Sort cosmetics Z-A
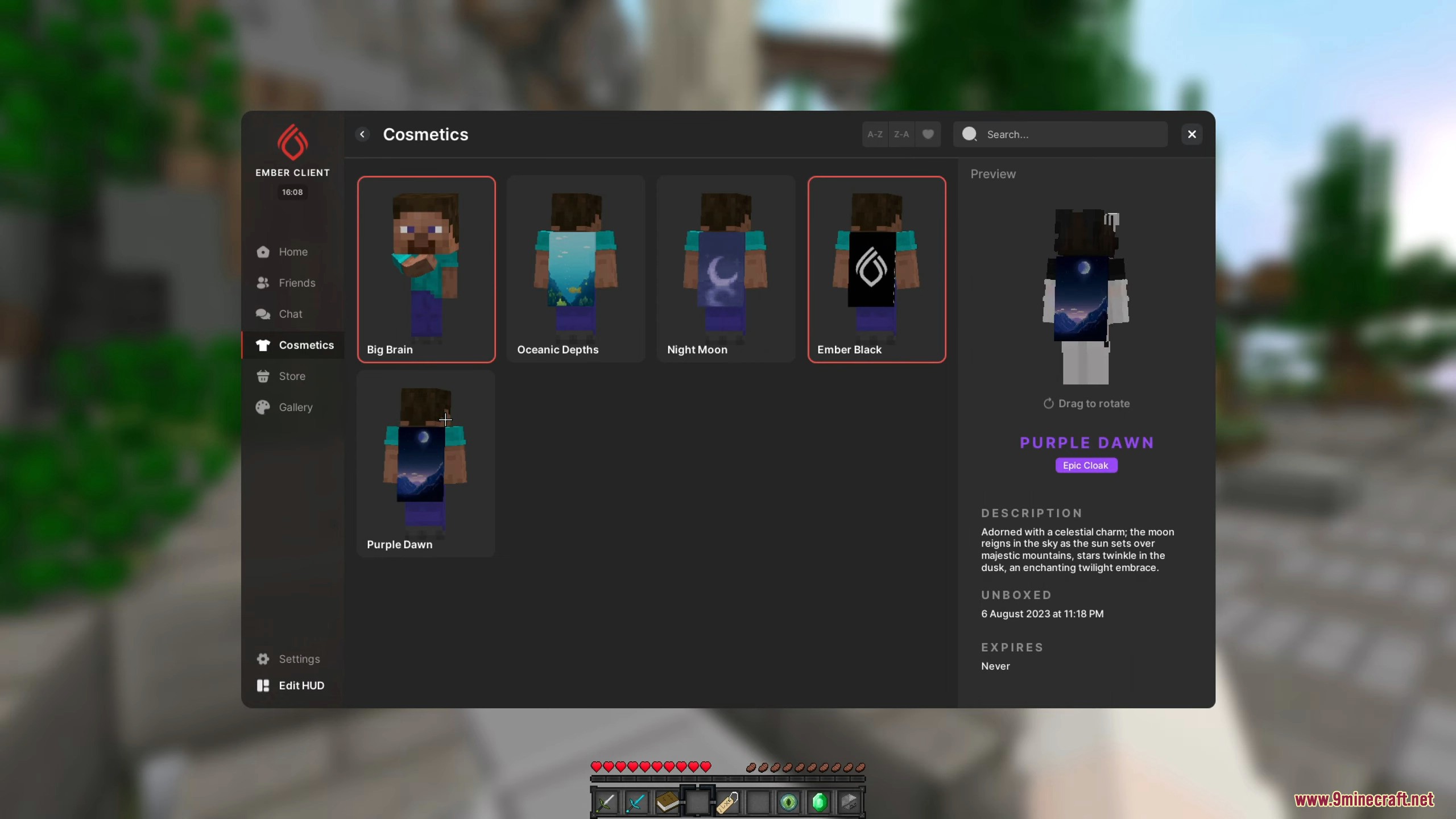 [901, 135]
